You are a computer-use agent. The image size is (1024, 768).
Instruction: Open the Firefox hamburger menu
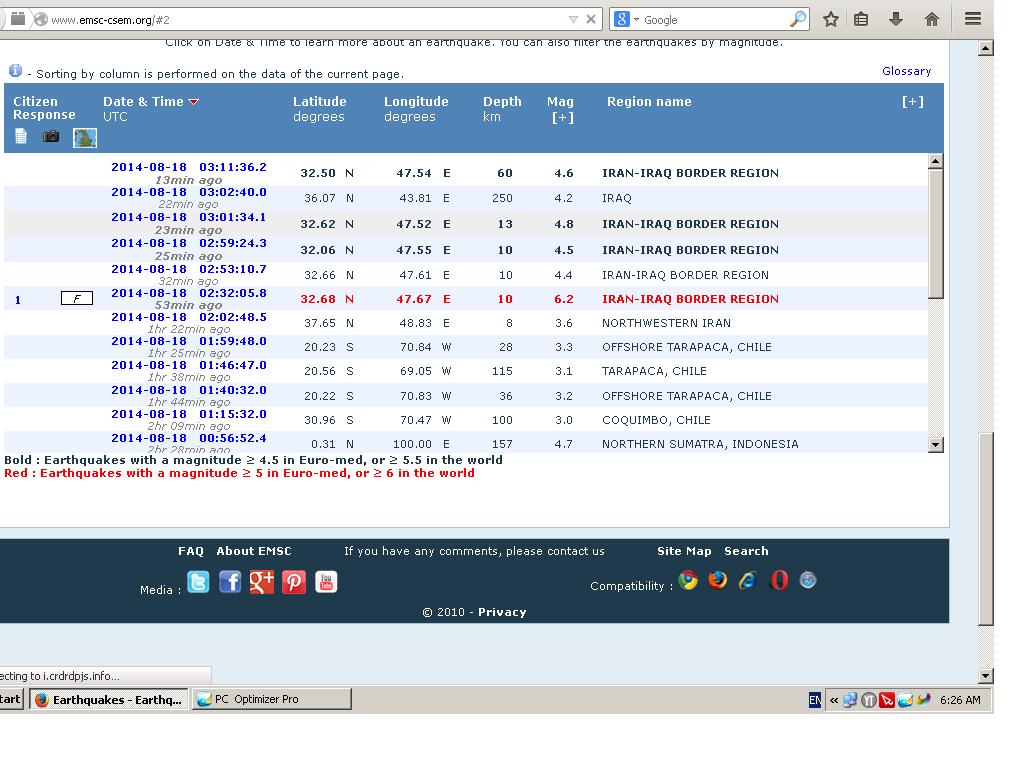973,19
